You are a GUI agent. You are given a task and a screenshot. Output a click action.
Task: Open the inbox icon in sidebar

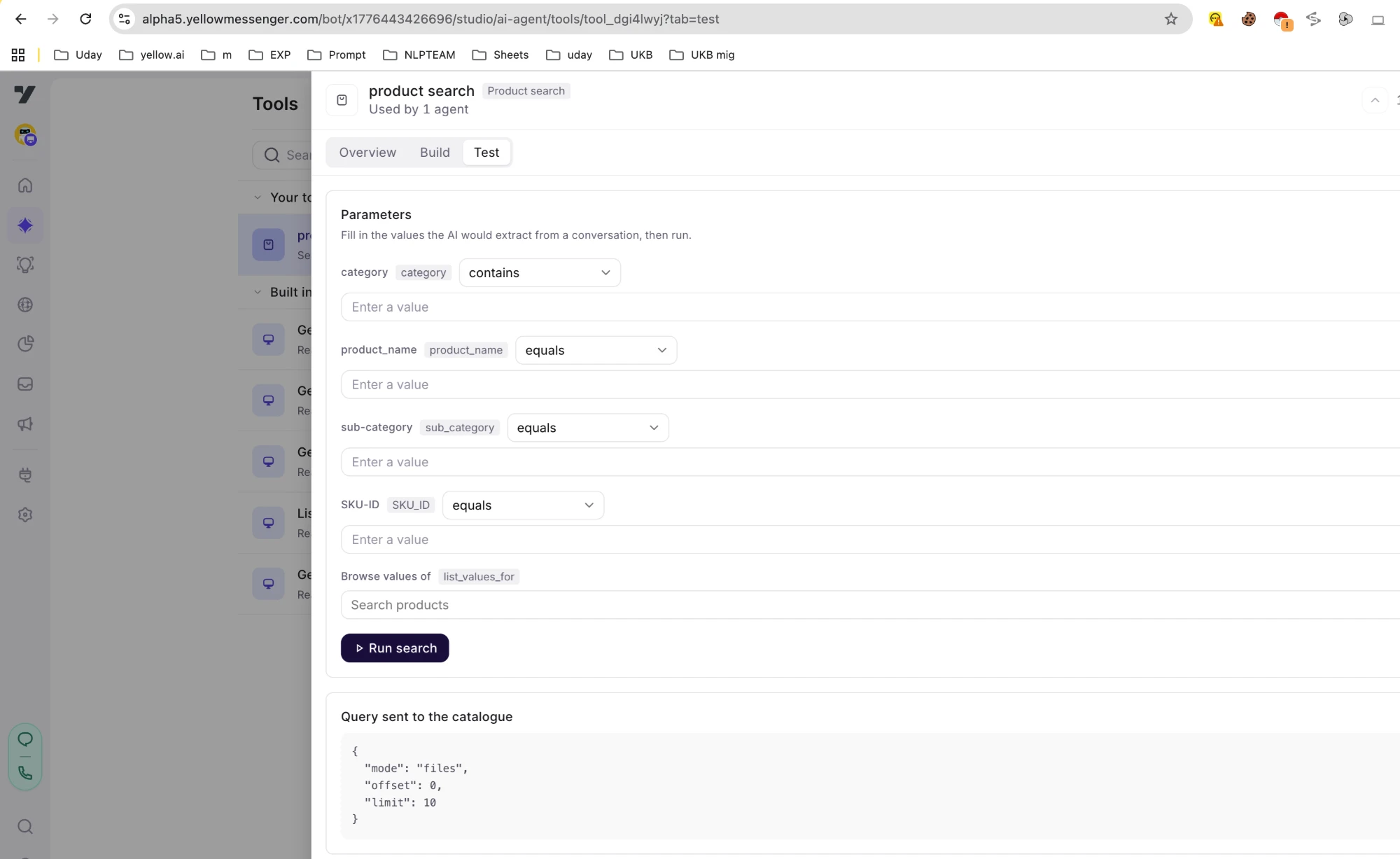[x=25, y=384]
